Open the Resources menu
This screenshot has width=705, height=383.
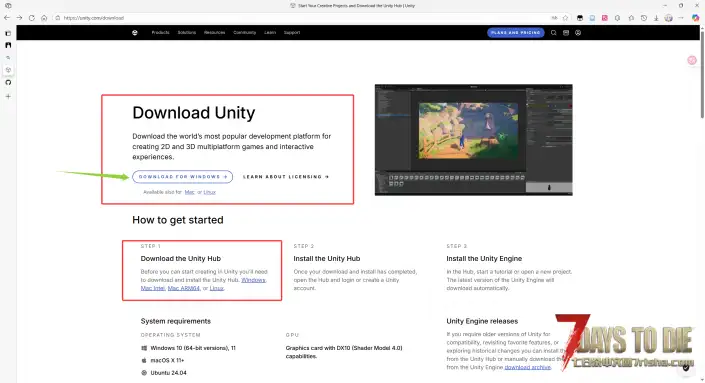click(x=214, y=33)
